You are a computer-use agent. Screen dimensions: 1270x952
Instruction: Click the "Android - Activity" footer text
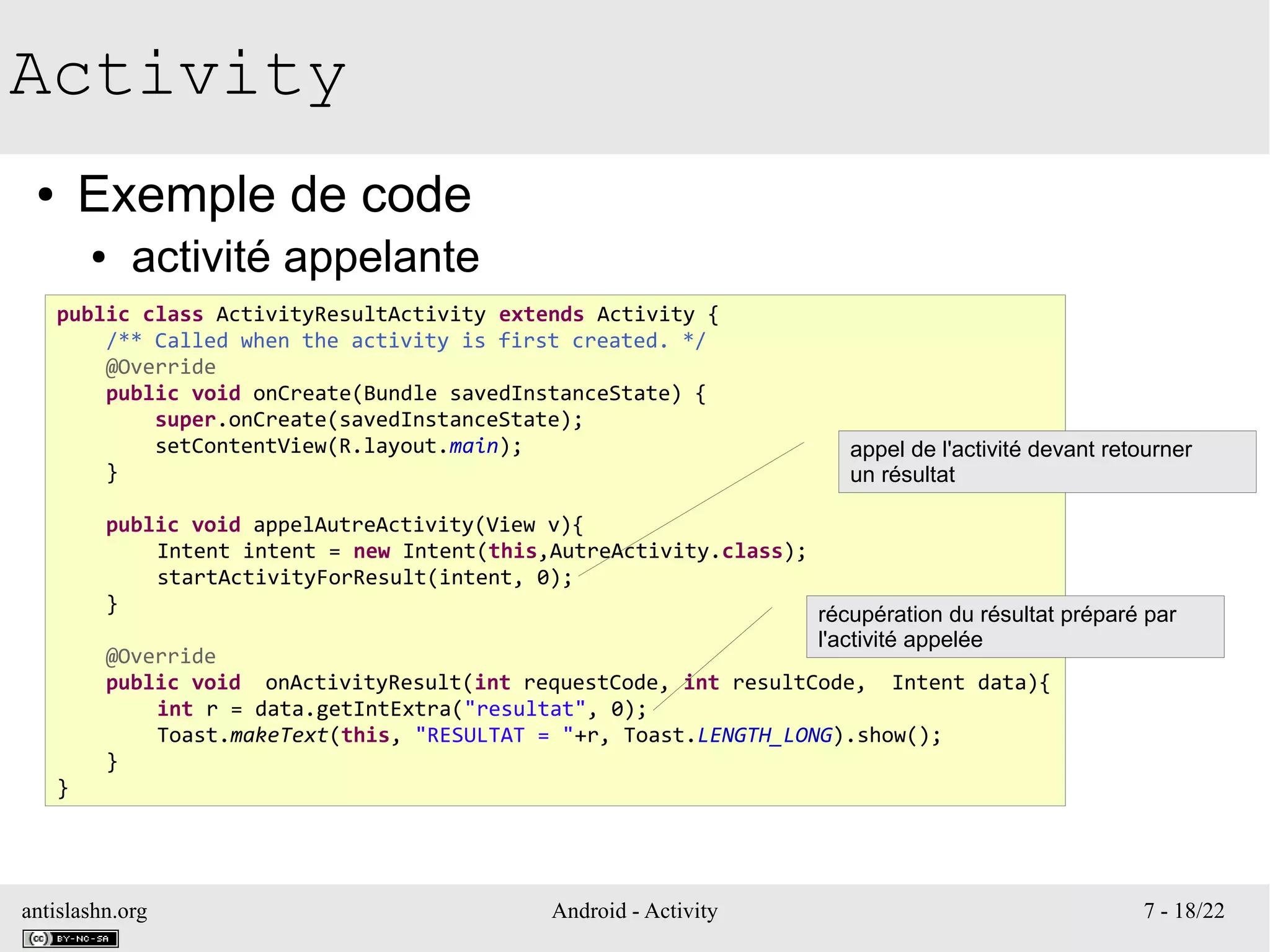[634, 910]
